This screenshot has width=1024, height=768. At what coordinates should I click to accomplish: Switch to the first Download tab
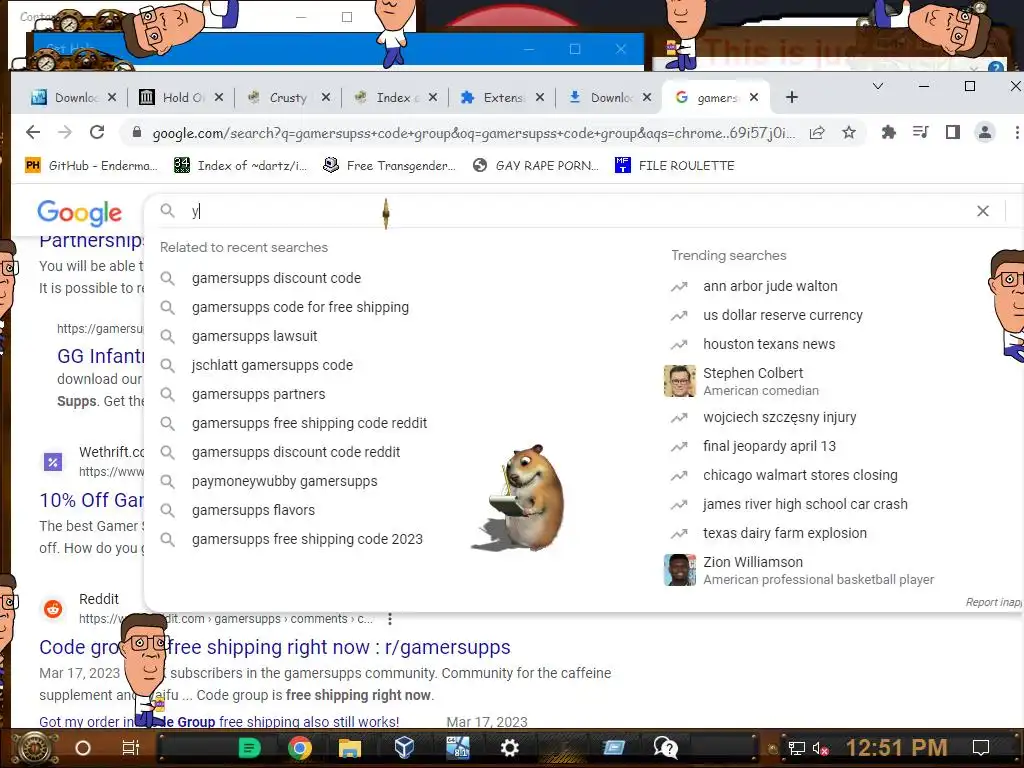pos(74,97)
